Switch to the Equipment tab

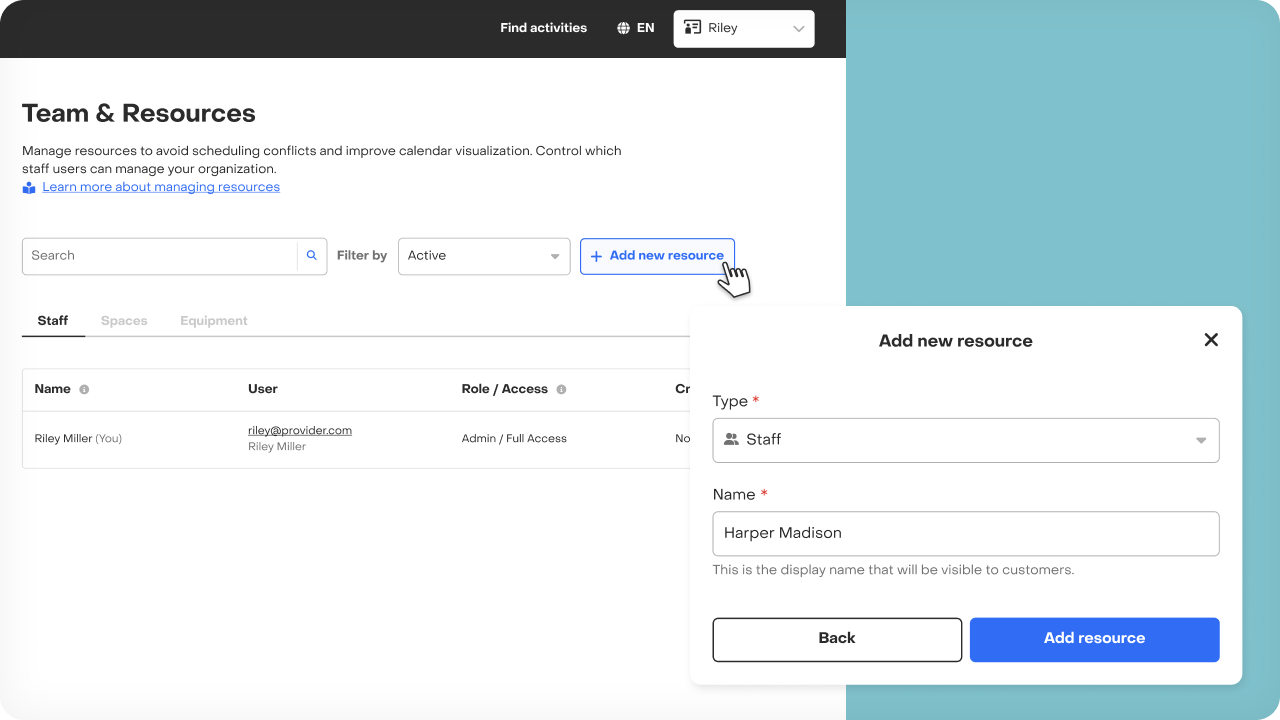[x=214, y=321]
